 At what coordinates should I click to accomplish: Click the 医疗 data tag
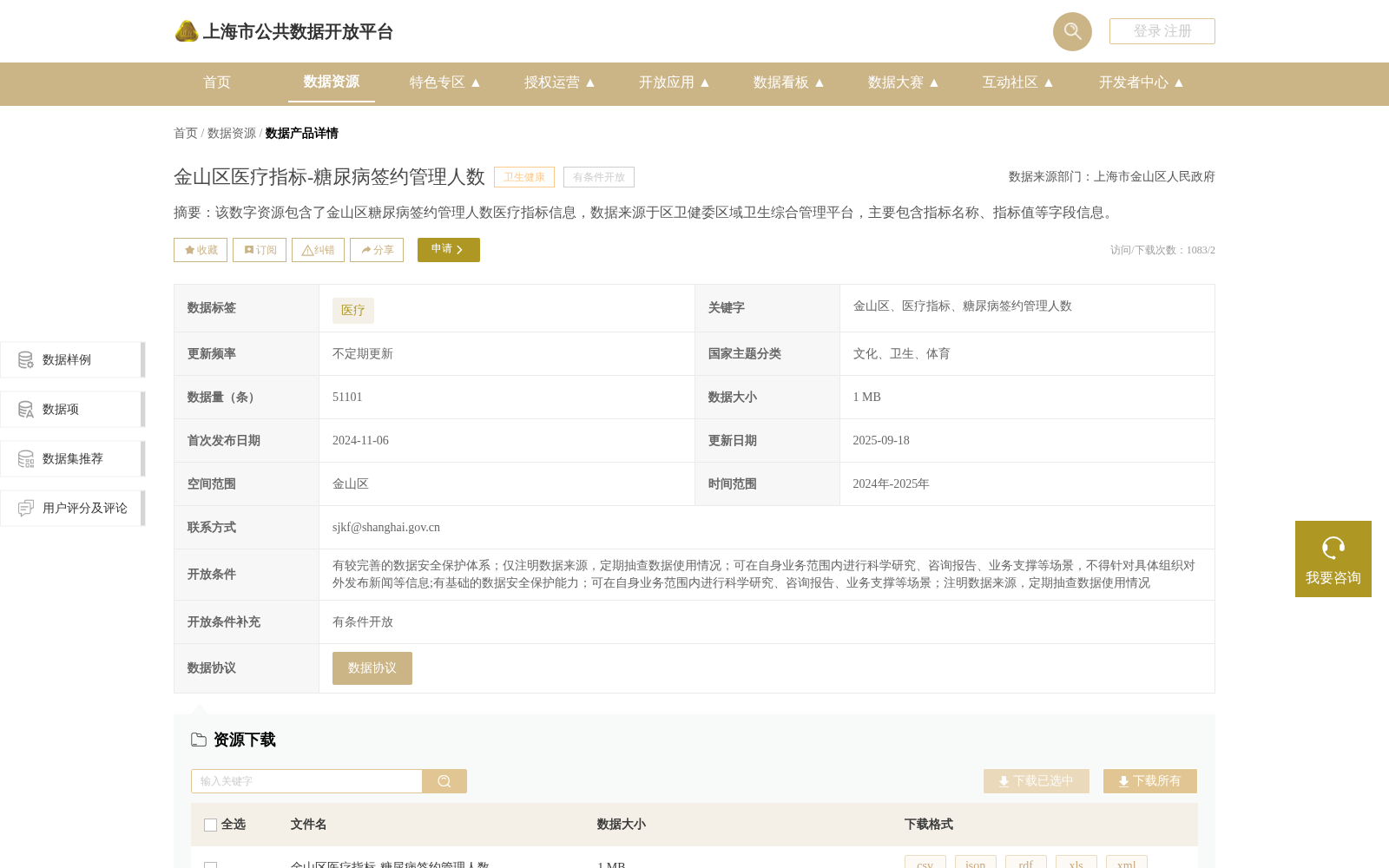[353, 311]
